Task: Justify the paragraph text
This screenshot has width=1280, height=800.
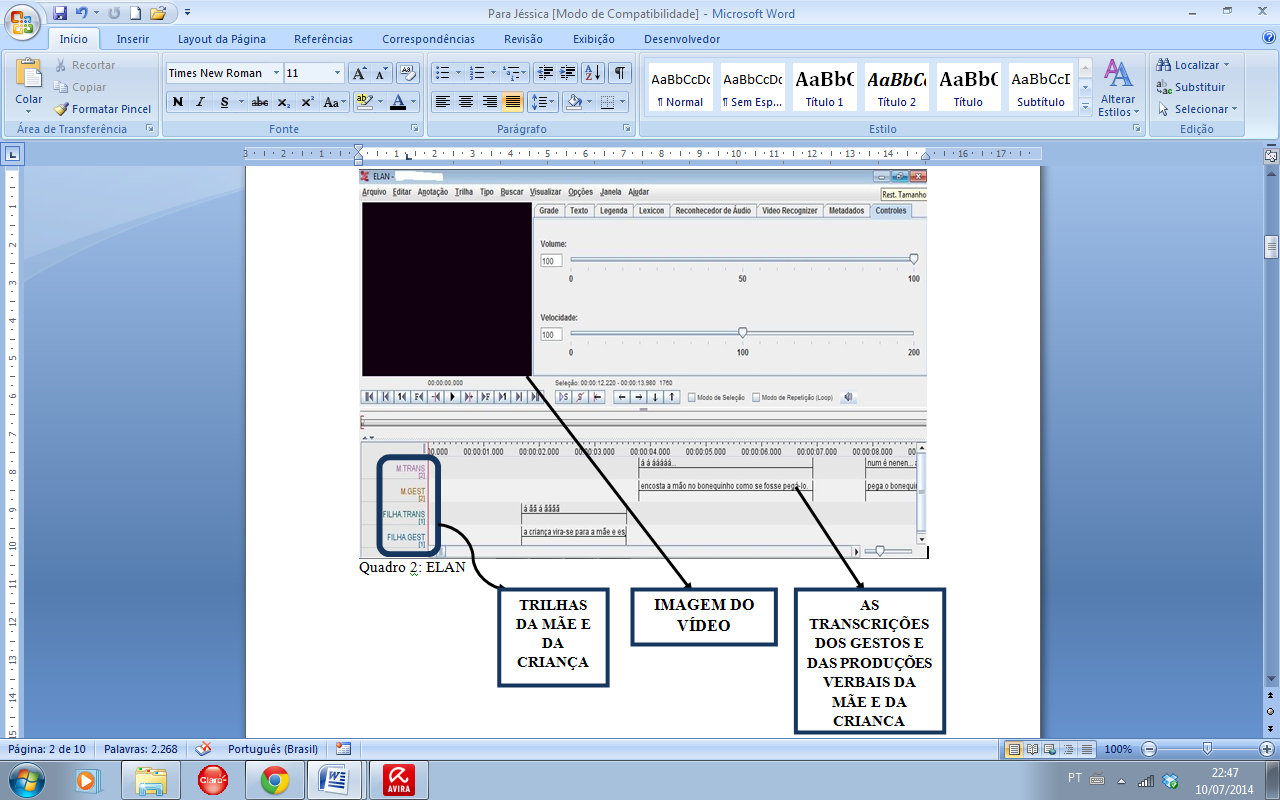Action: pyautogui.click(x=513, y=102)
